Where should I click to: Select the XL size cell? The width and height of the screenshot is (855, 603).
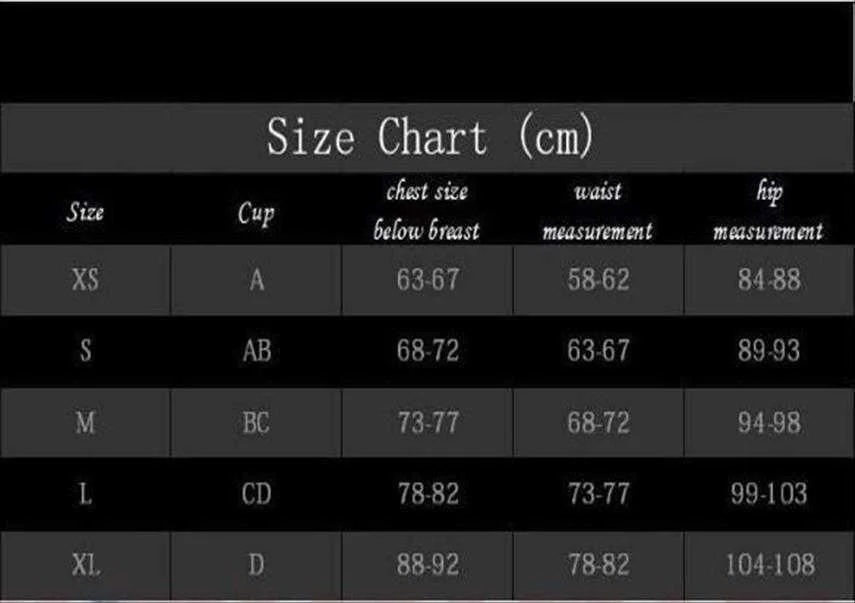(86, 566)
